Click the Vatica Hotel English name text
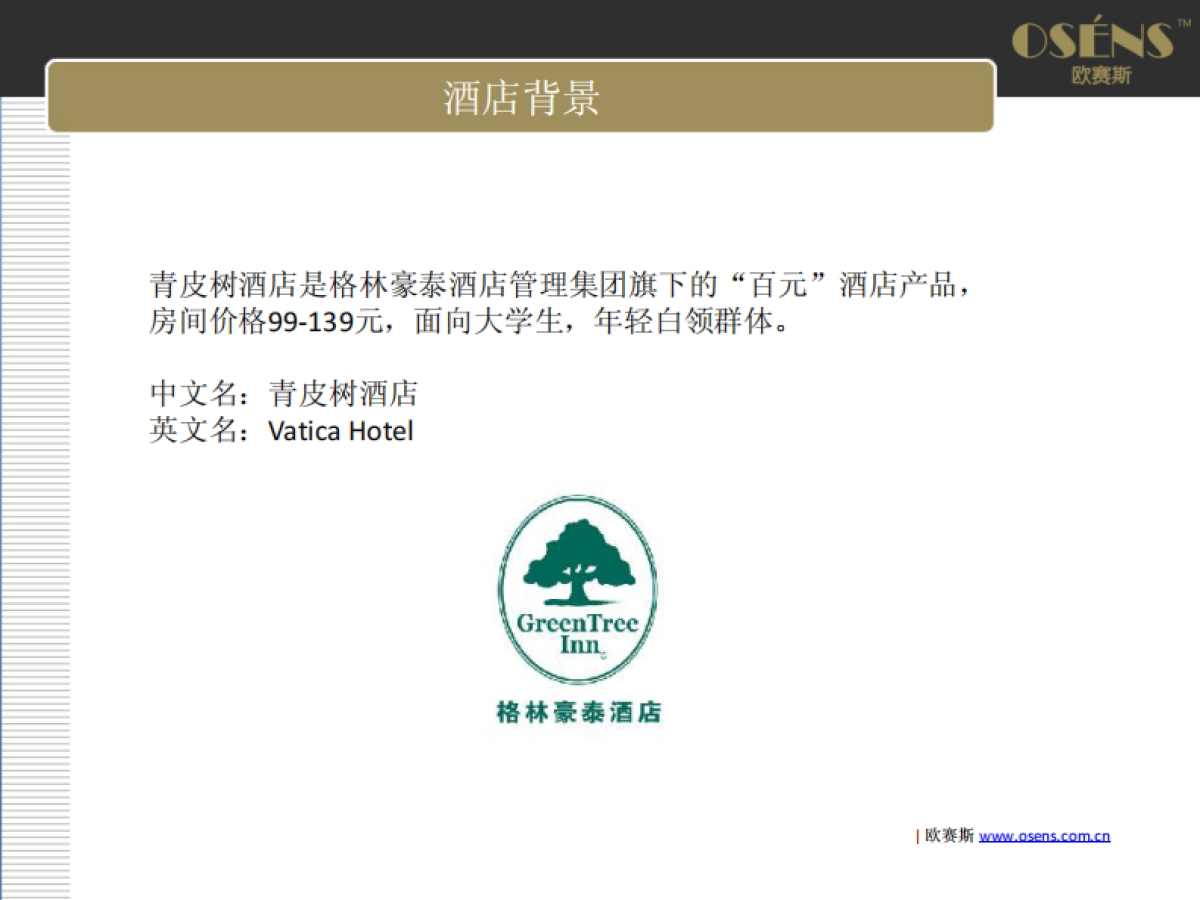 point(339,431)
